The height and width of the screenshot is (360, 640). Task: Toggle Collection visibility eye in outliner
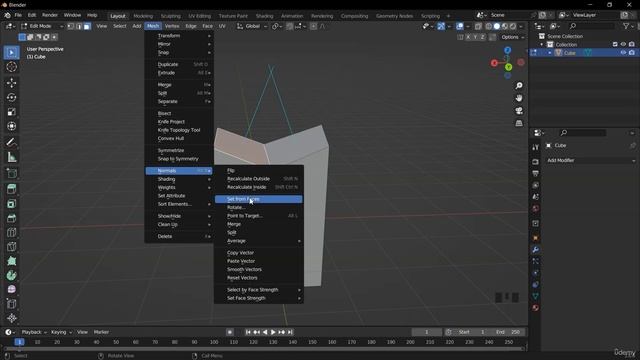coord(623,44)
